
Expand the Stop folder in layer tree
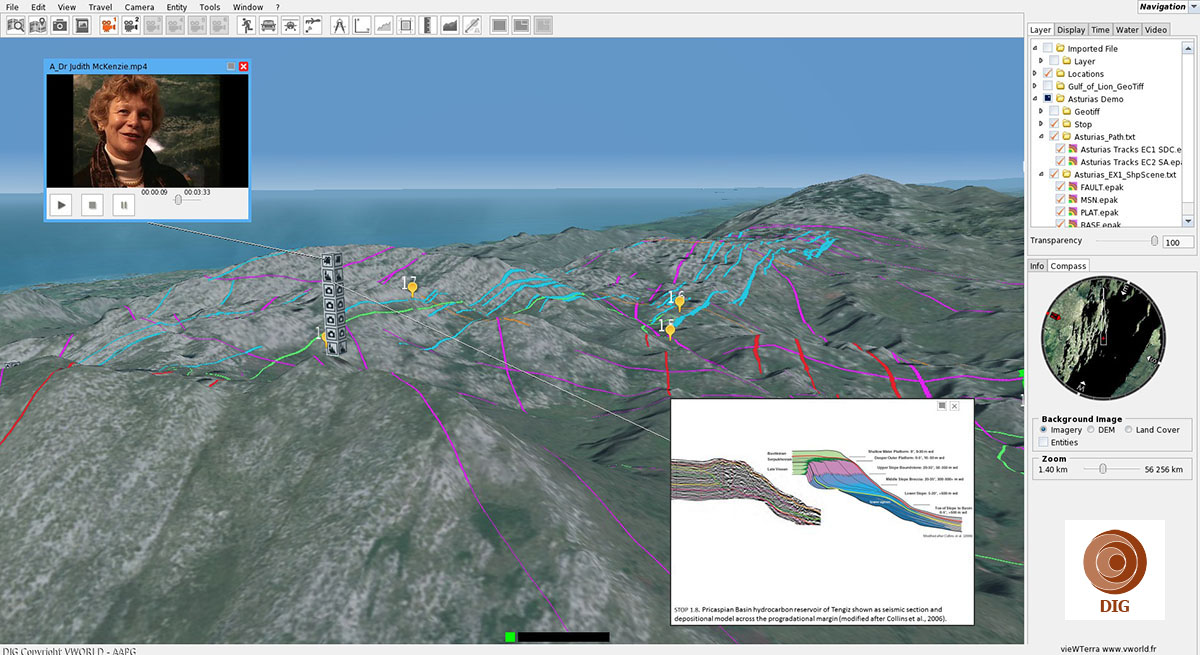pyautogui.click(x=1041, y=124)
